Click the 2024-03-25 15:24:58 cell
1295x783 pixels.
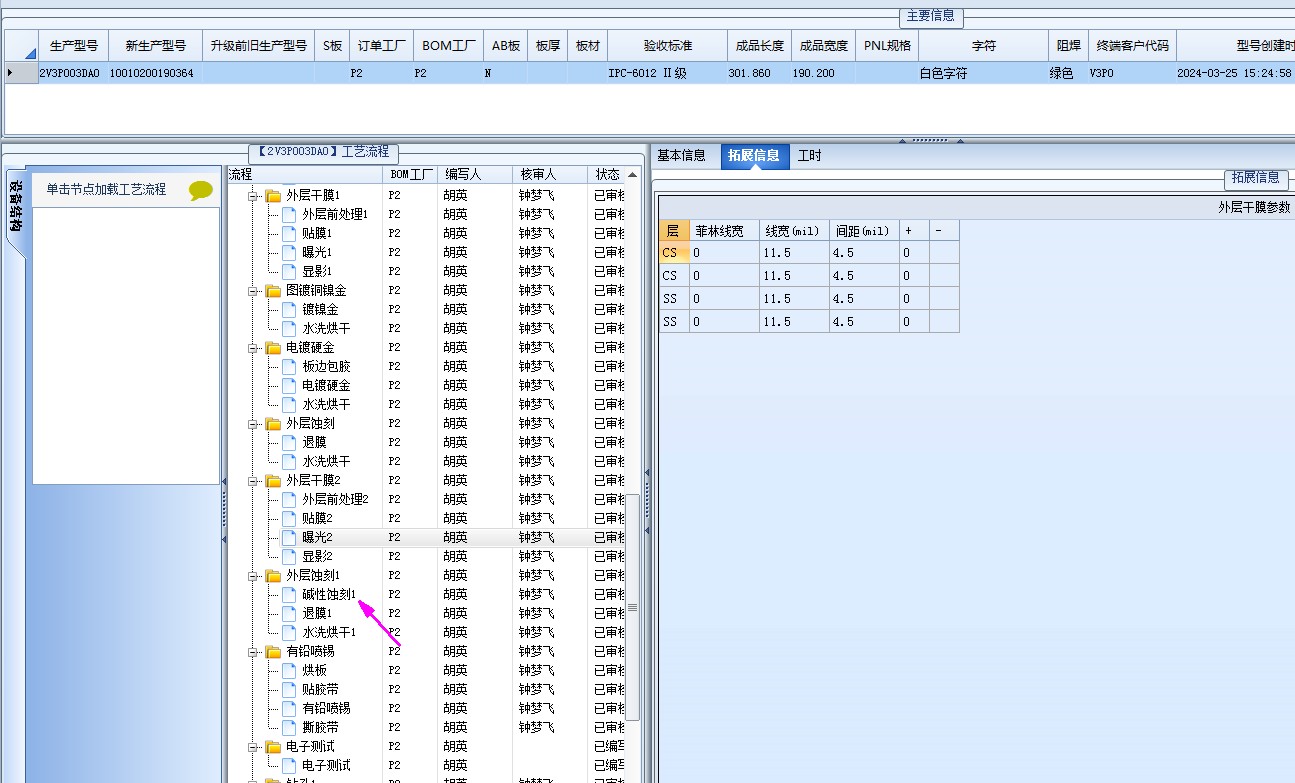tap(1234, 73)
